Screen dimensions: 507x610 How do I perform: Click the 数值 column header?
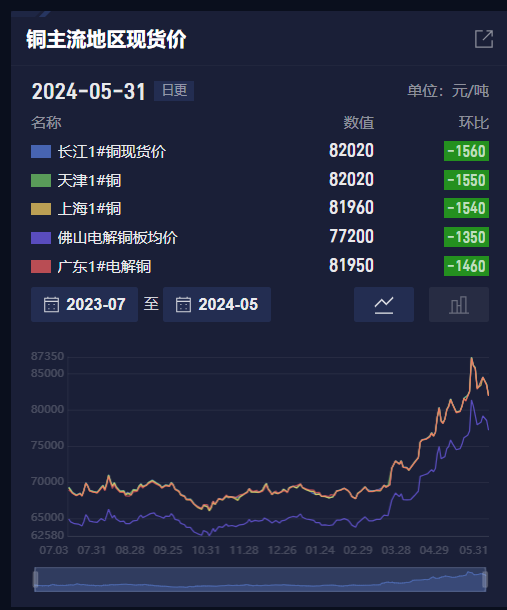click(x=358, y=123)
